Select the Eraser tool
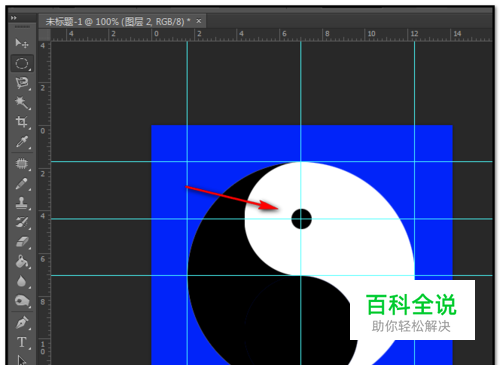The height and width of the screenshot is (365, 500). [22, 242]
